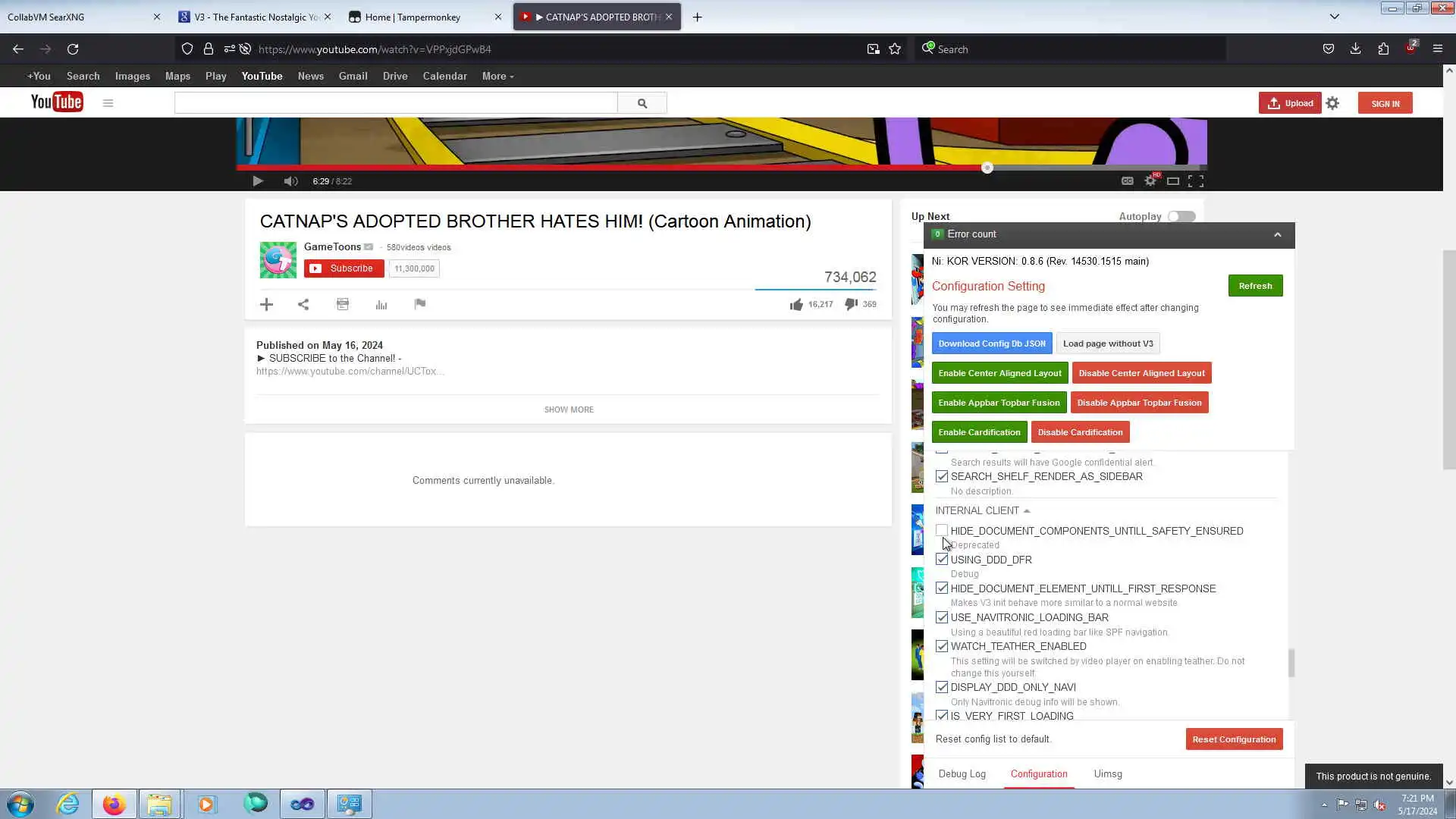Click the report flag icon

click(x=420, y=304)
